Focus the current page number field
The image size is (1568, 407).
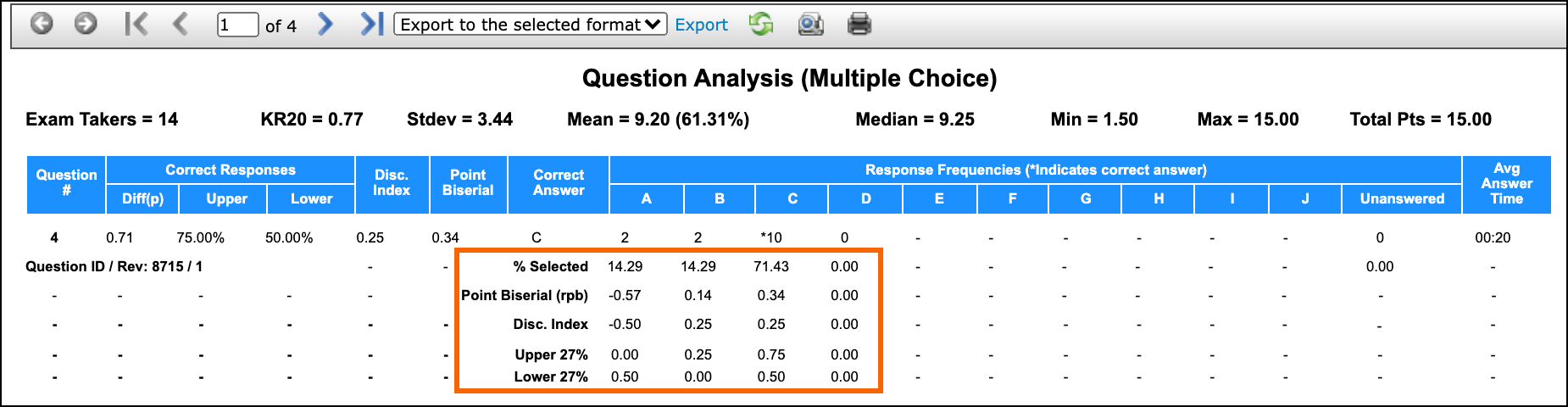pos(237,25)
